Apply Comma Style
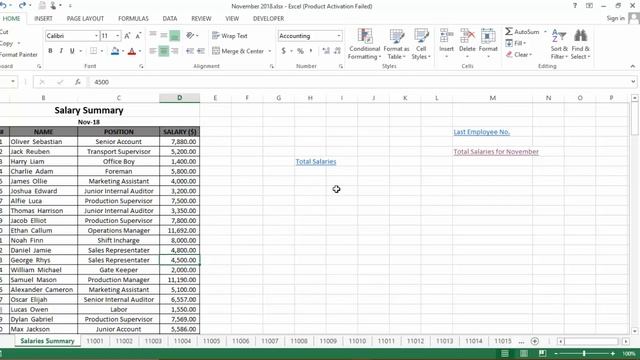This screenshot has width=640, height=360. (x=311, y=51)
